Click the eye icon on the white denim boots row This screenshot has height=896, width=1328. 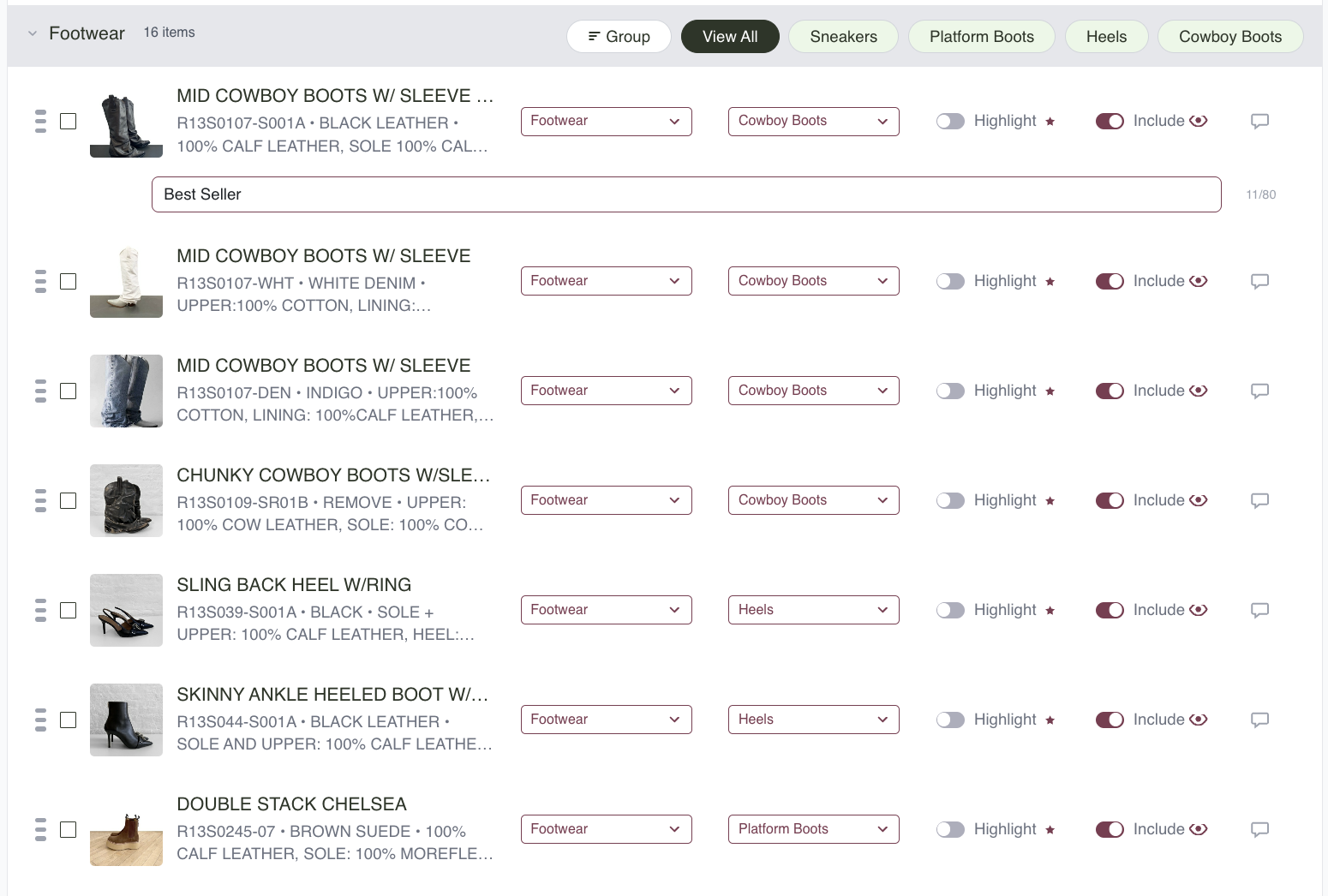[1199, 281]
